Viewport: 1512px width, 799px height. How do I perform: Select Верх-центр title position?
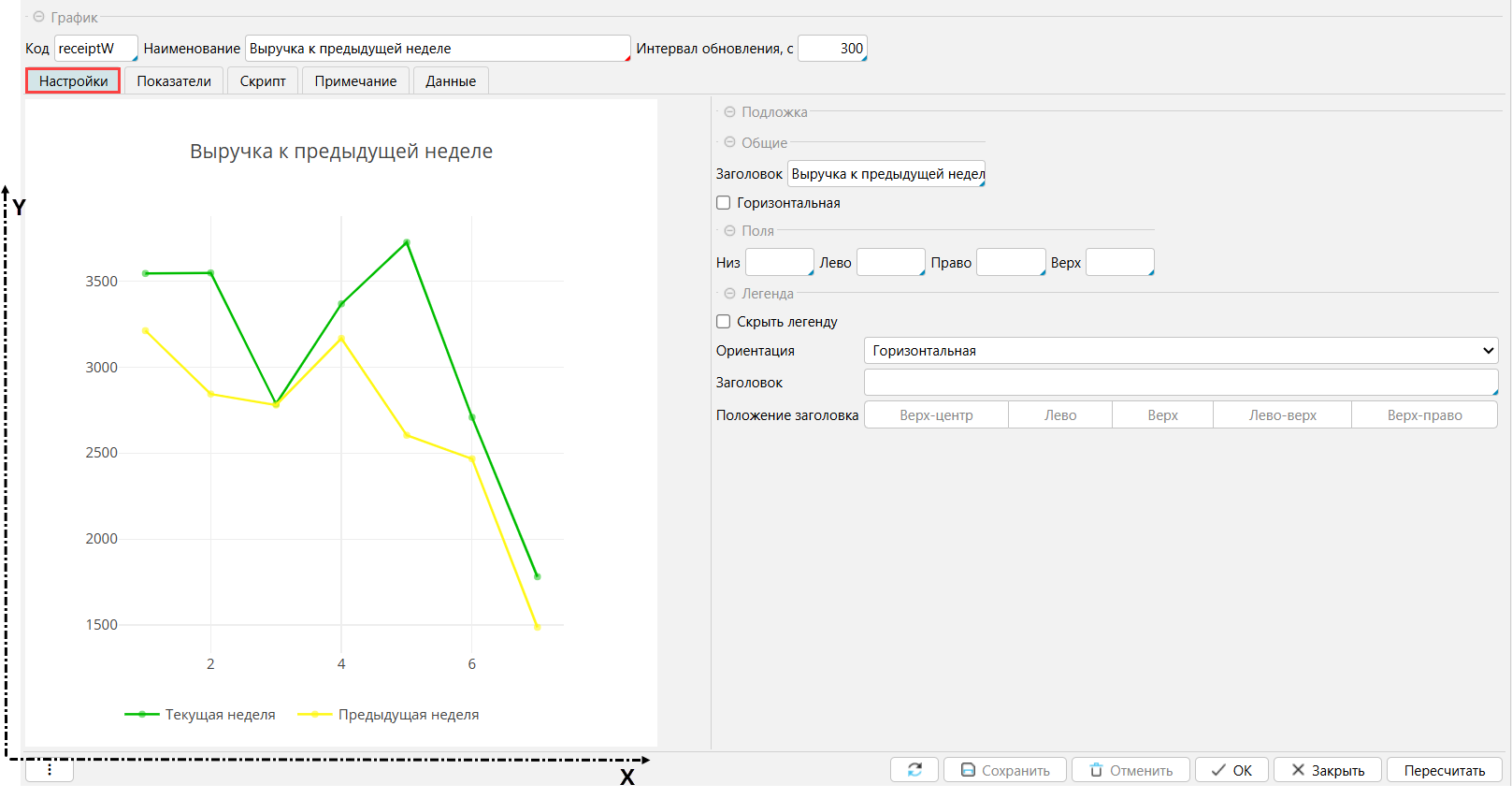[936, 415]
